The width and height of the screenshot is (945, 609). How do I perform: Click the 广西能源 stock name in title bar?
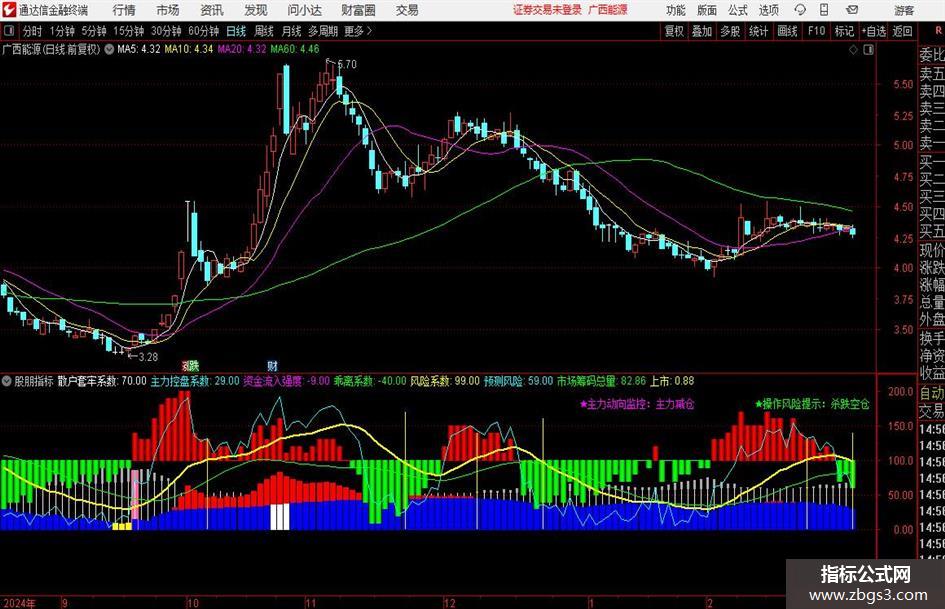click(608, 10)
